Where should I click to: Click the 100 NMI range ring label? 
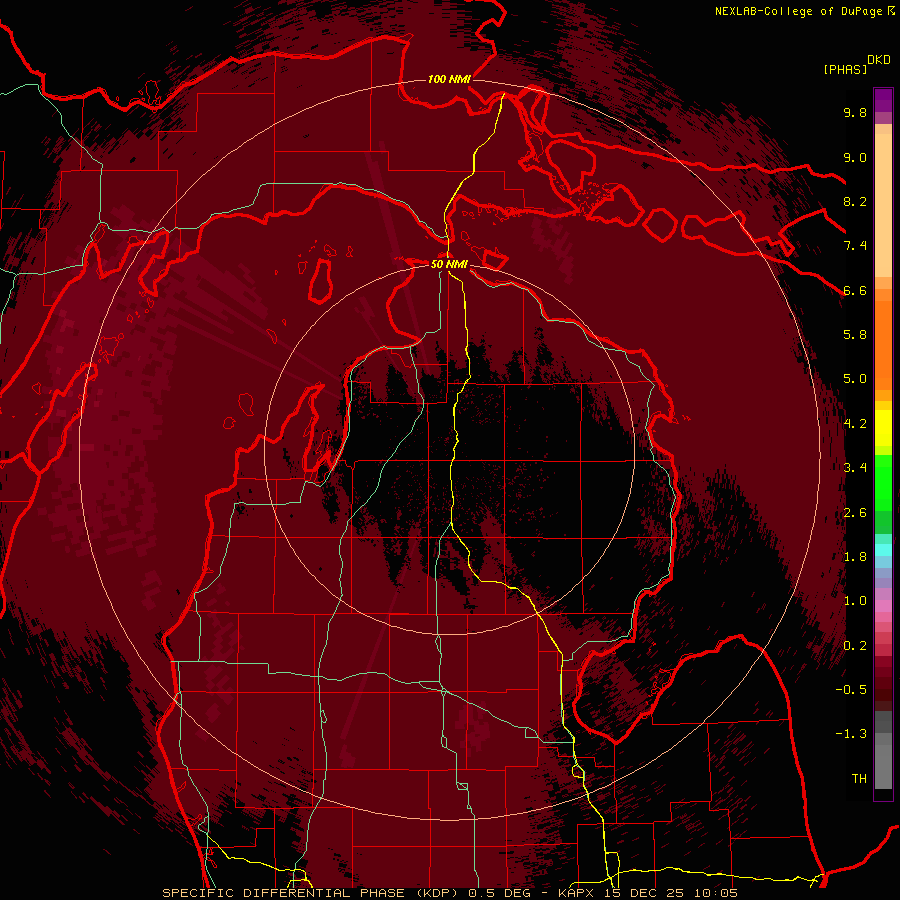click(449, 79)
